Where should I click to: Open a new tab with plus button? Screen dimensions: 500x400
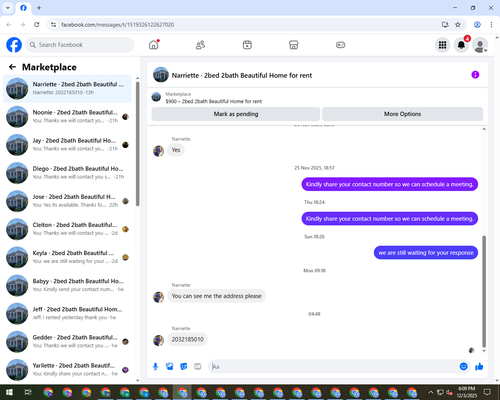39,8
